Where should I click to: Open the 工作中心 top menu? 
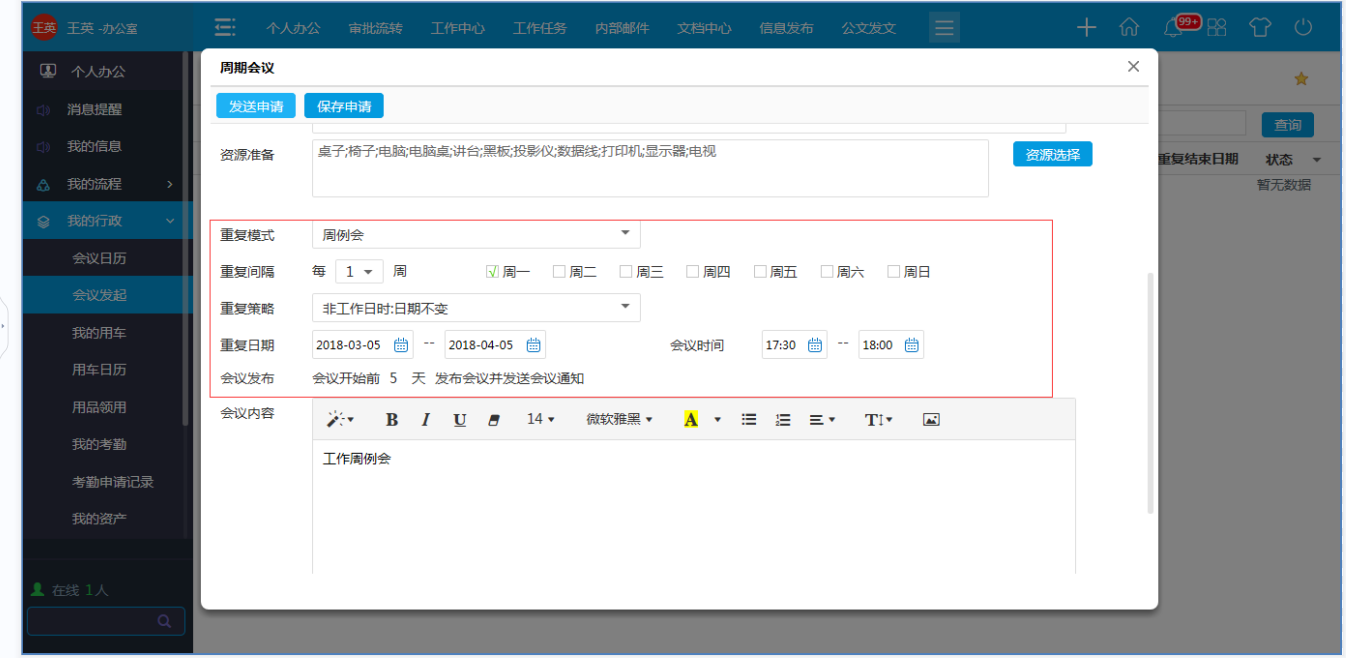pos(458,28)
